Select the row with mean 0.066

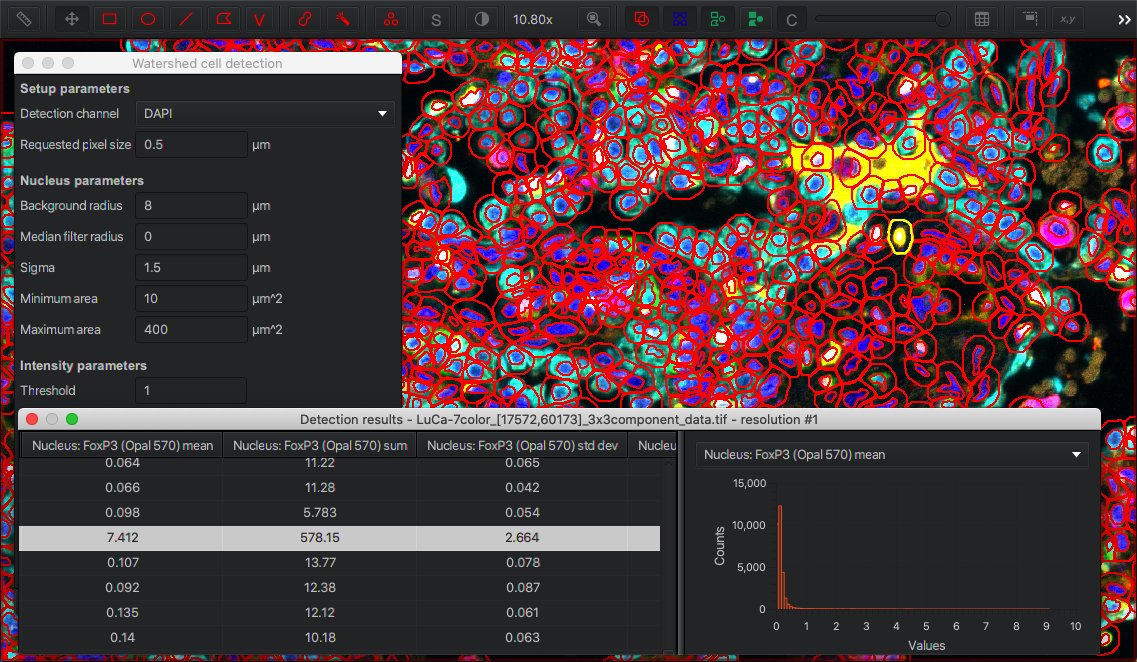click(339, 487)
